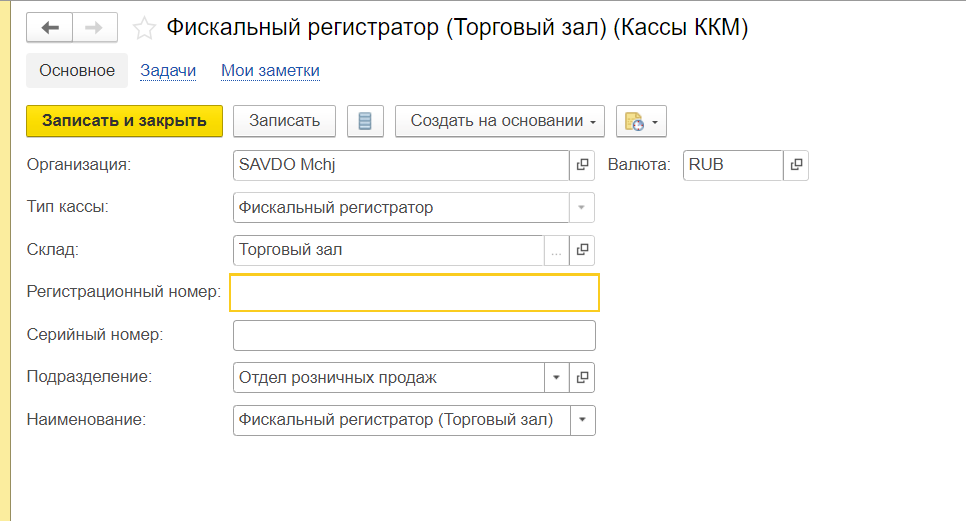The width and height of the screenshot is (966, 521).
Task: Open the Подразделение record icon
Action: [582, 378]
